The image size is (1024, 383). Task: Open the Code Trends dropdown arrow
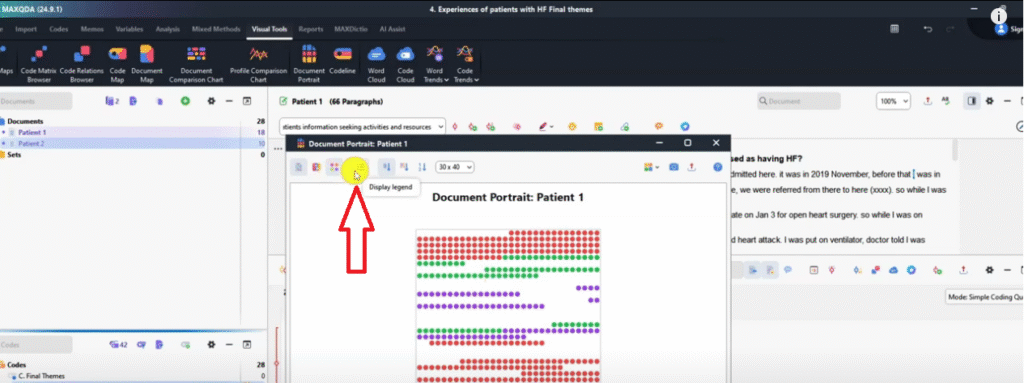476,80
